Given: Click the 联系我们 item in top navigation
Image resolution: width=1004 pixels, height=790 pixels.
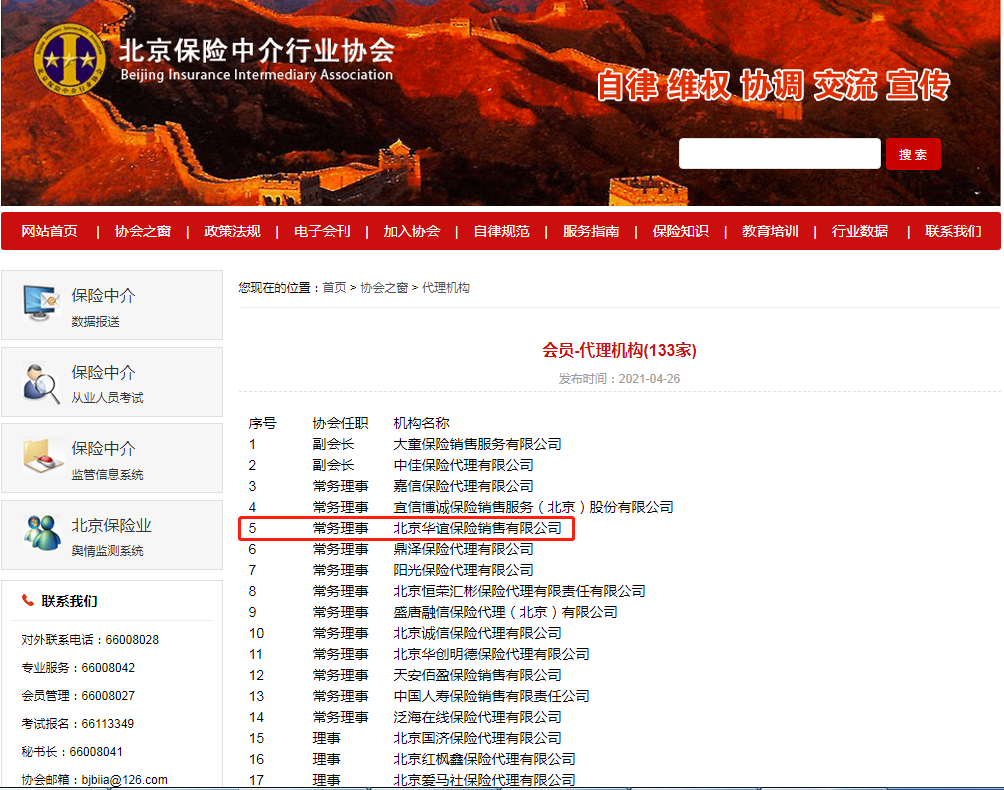Looking at the screenshot, I should coord(952,231).
